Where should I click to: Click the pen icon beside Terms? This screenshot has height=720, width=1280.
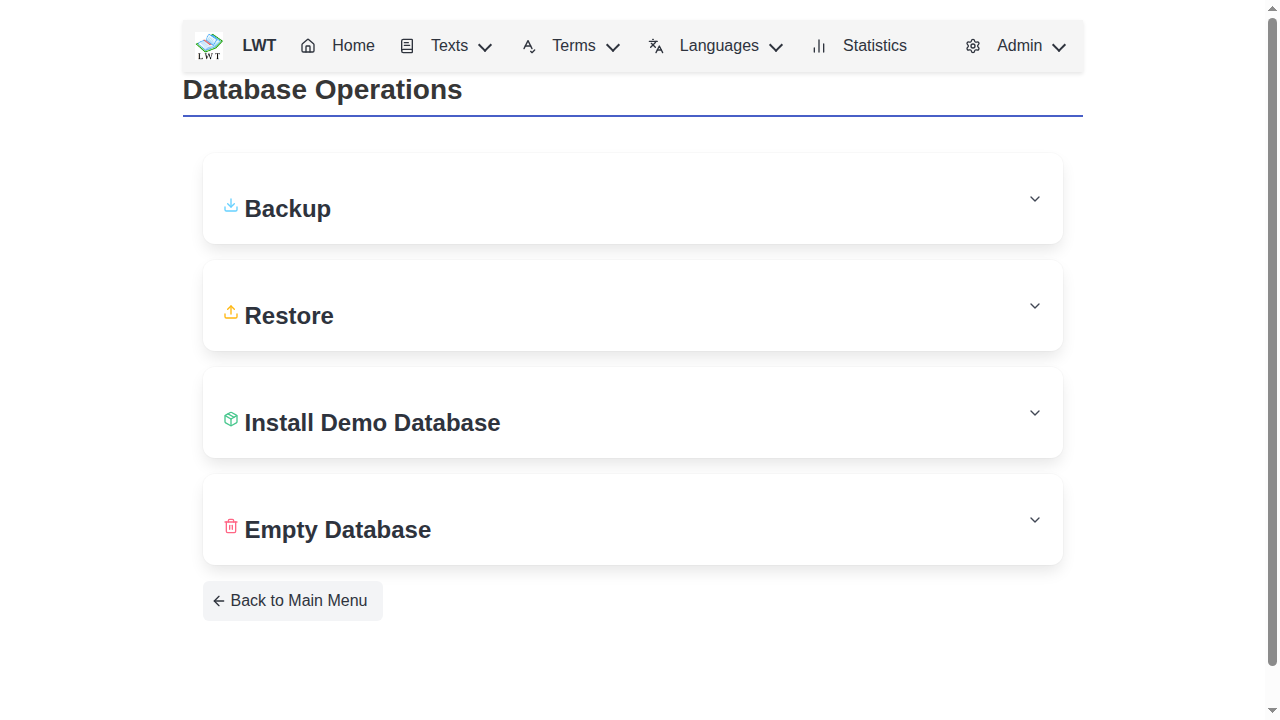tap(528, 45)
